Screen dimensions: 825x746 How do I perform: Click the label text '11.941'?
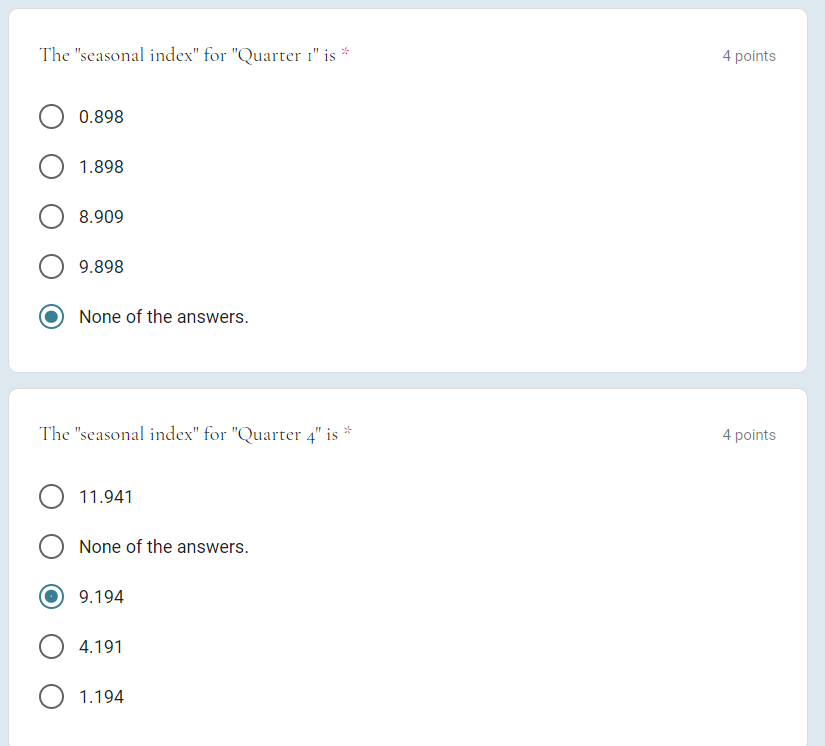coord(104,496)
